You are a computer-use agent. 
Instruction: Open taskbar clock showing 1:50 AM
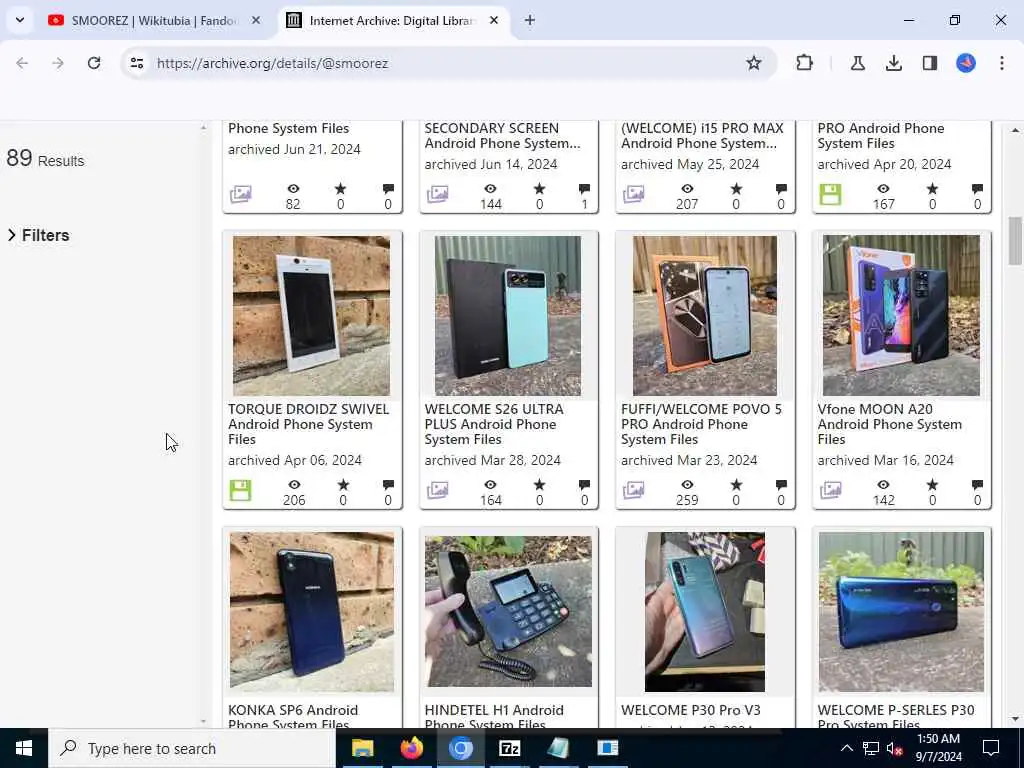[938, 748]
